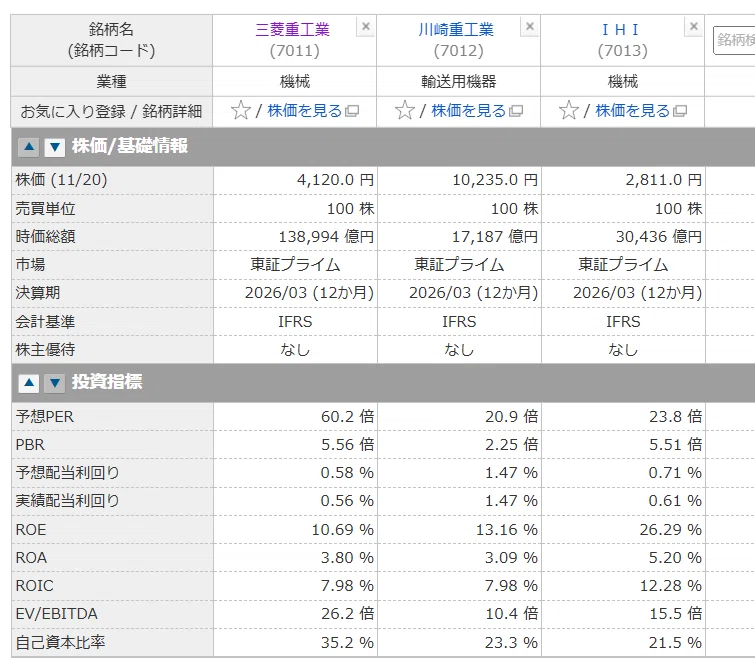The image size is (755, 664).
Task: Select stock code (7011) text
Action: 295,51
